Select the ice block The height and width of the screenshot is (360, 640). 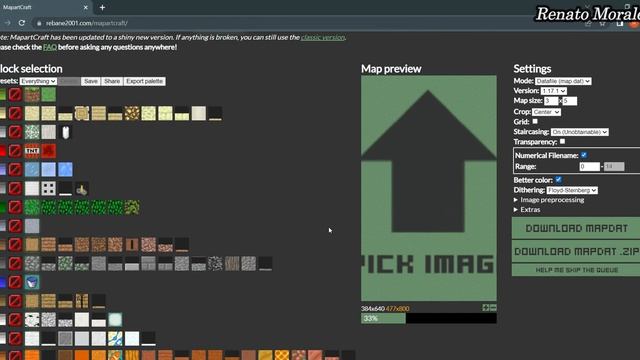tap(32, 169)
